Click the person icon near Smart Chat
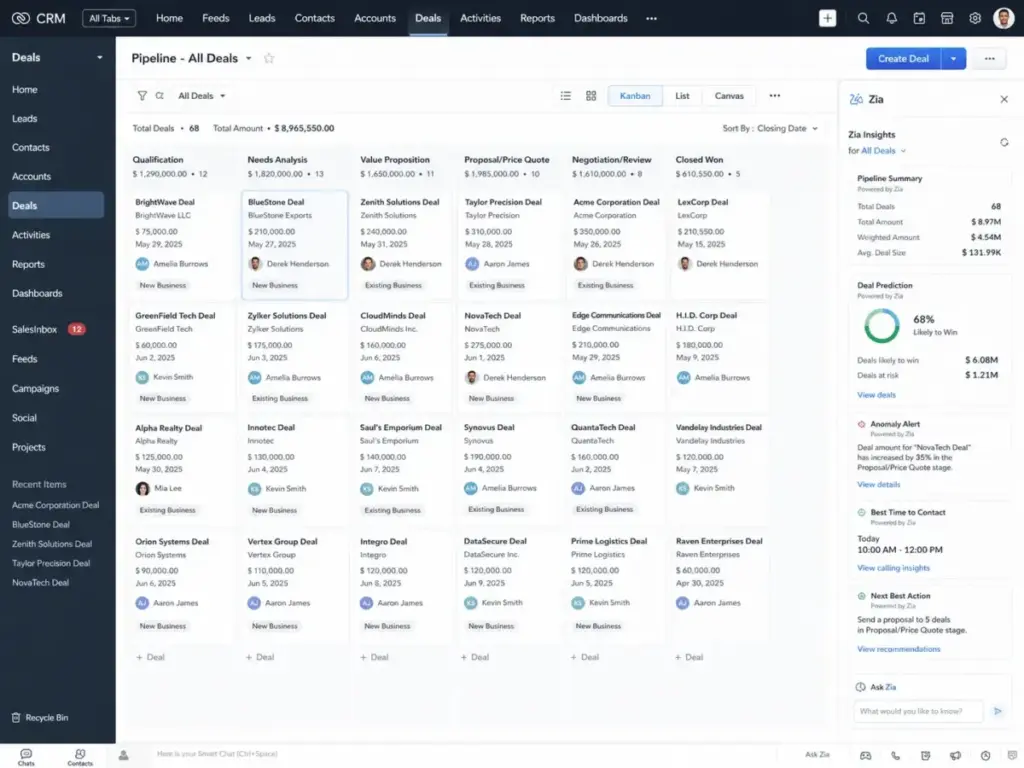The height and width of the screenshot is (768, 1024). (123, 755)
